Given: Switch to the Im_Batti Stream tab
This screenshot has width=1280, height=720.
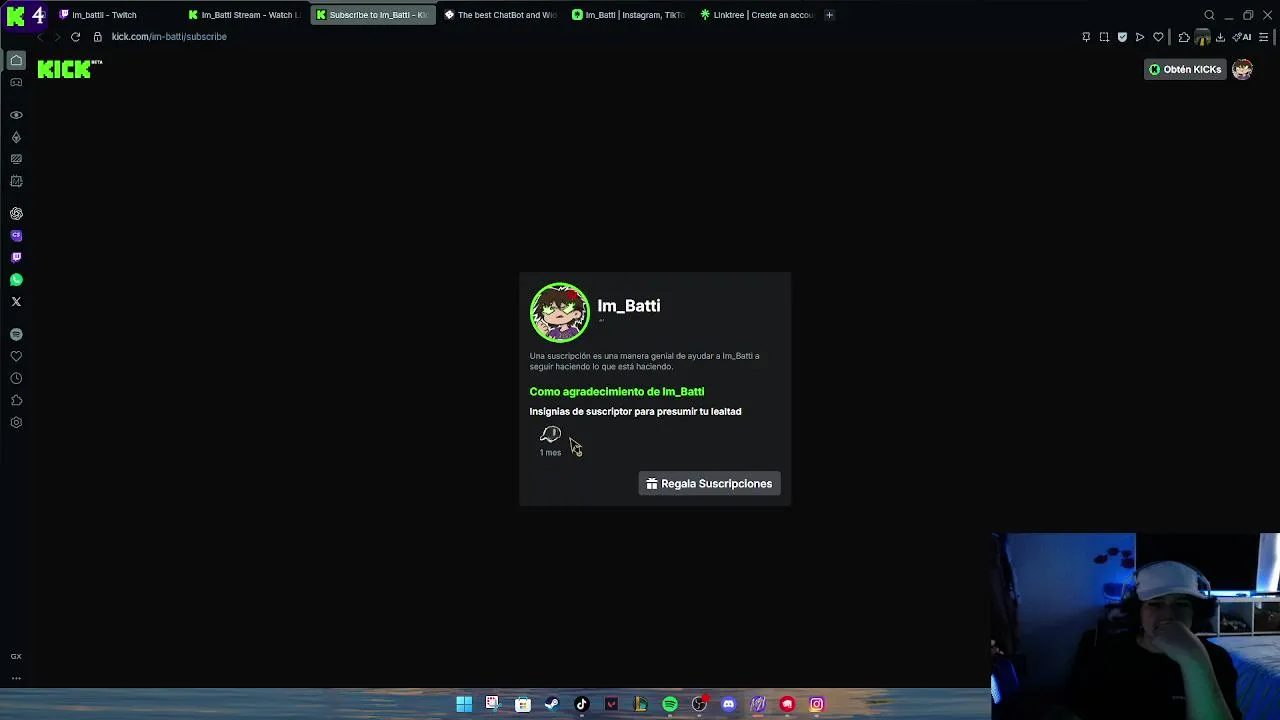Looking at the screenshot, I should coord(245,15).
